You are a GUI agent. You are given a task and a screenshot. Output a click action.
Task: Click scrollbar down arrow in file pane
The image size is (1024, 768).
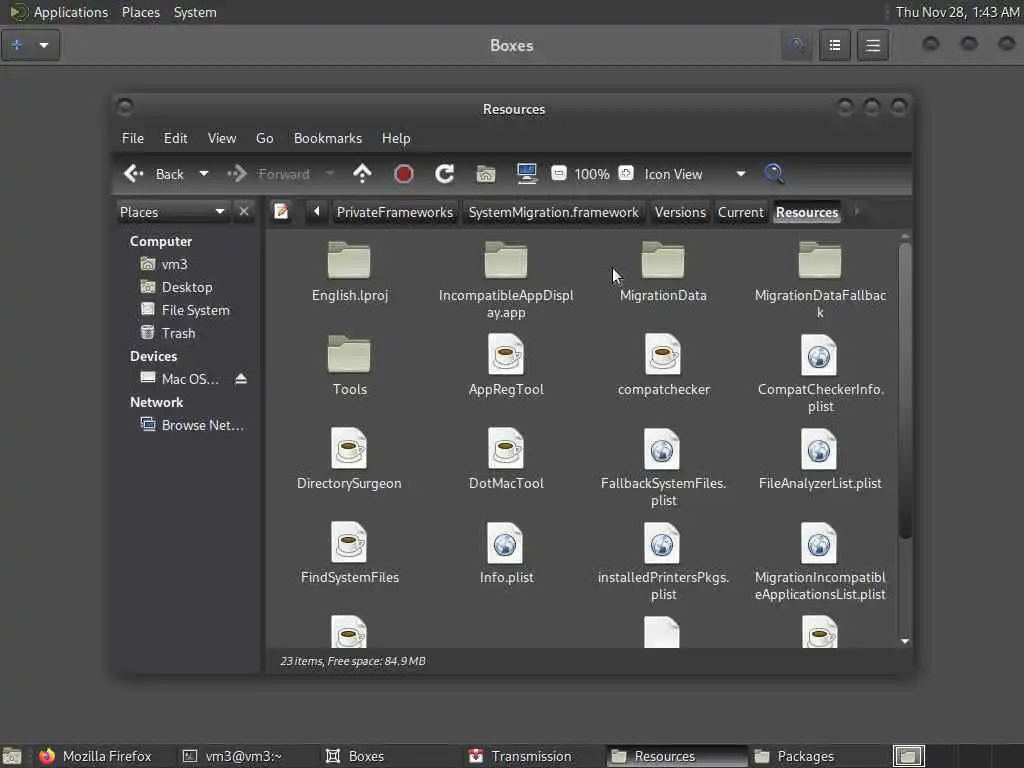[904, 641]
